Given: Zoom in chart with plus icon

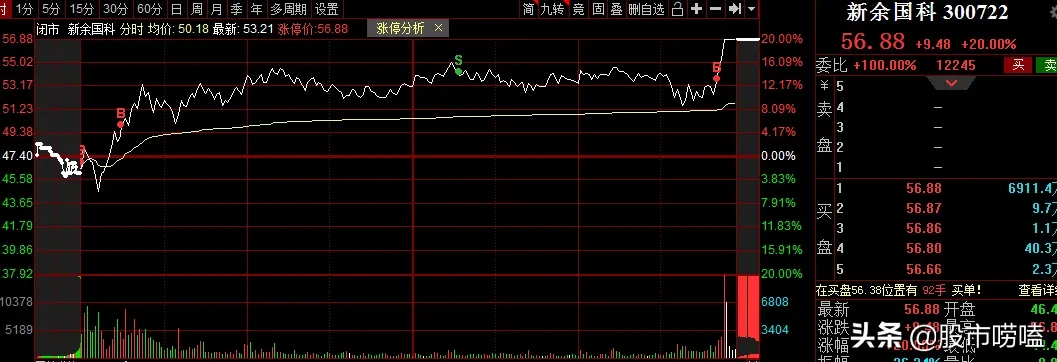Looking at the screenshot, I should click(x=696, y=9).
